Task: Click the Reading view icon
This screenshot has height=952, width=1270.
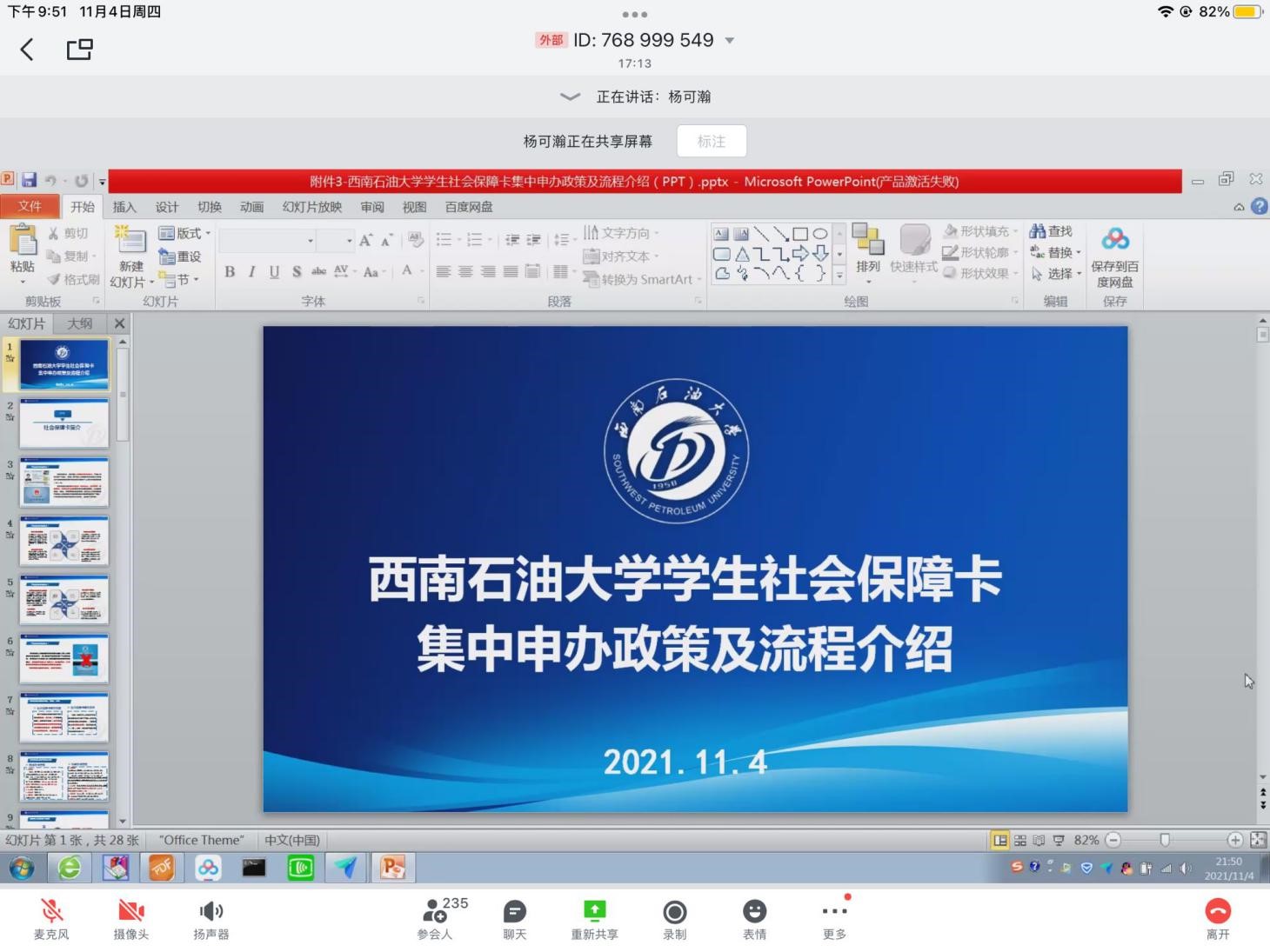Action: 1039,840
